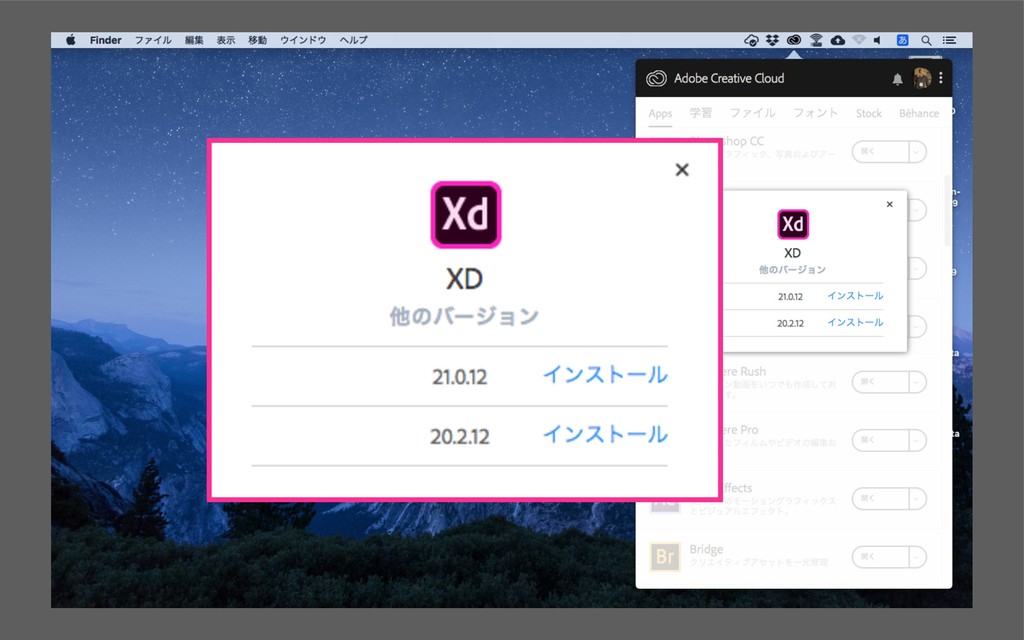Open Spotlight search magnifier icon

coord(926,40)
